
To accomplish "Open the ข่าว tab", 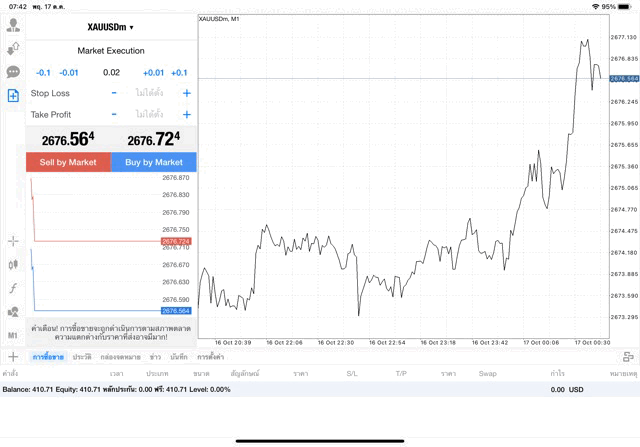I will tap(155, 356).
